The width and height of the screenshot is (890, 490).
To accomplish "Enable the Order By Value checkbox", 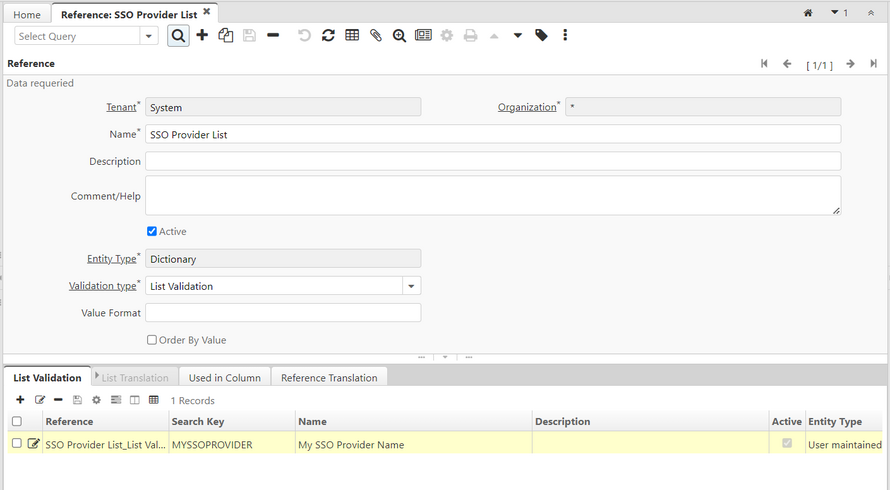I will point(152,340).
